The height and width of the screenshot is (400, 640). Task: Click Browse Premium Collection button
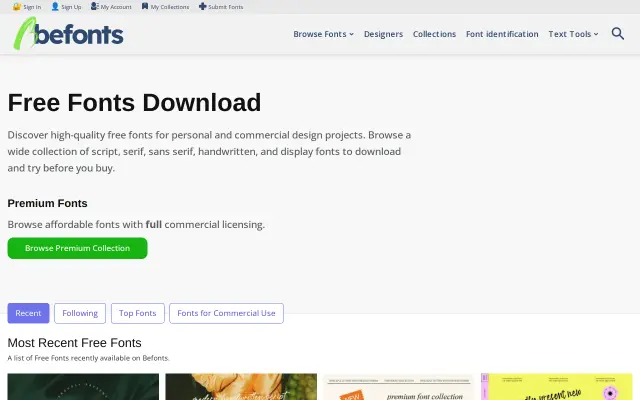coord(77,248)
